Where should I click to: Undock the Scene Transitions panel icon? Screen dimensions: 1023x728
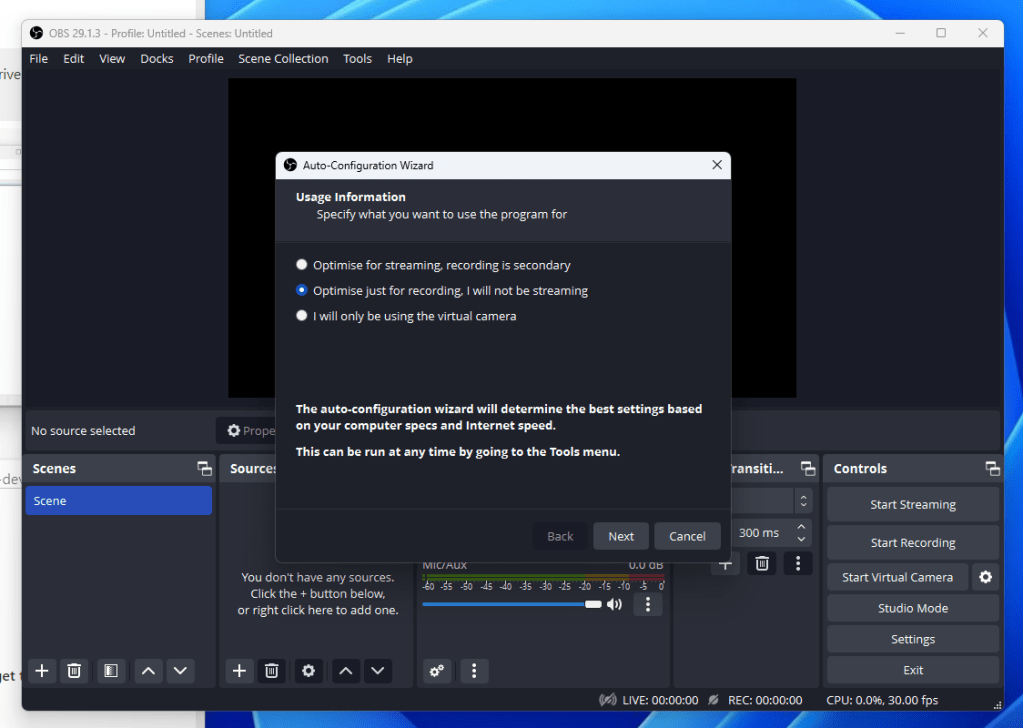tap(808, 468)
